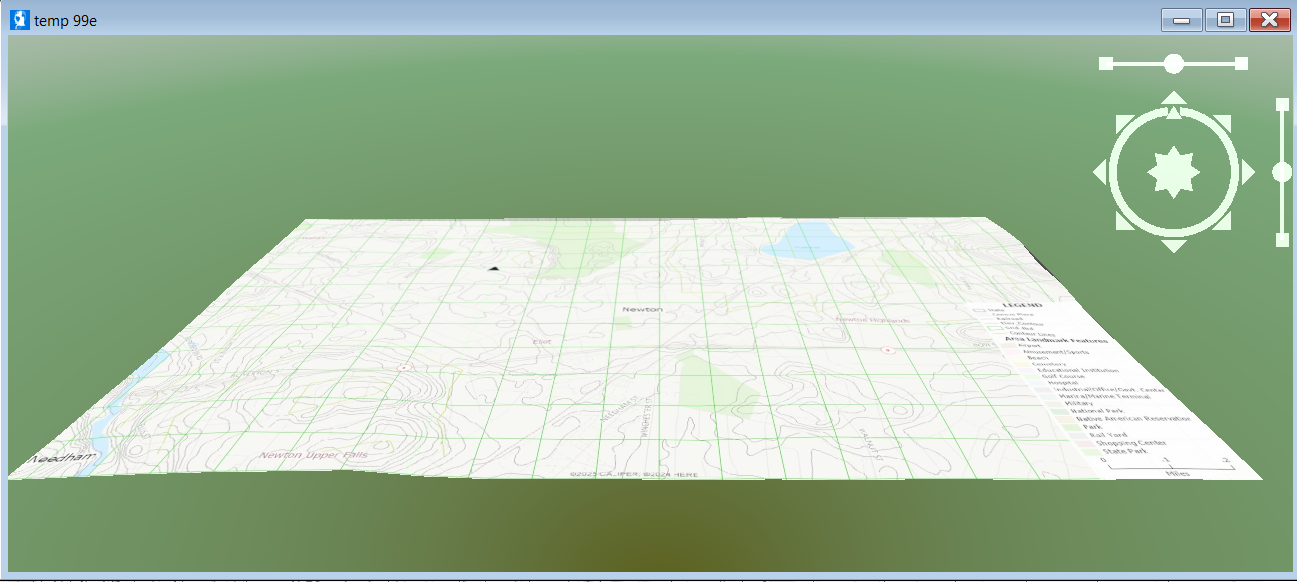Click the horizontal slider's round handle

click(x=1174, y=64)
